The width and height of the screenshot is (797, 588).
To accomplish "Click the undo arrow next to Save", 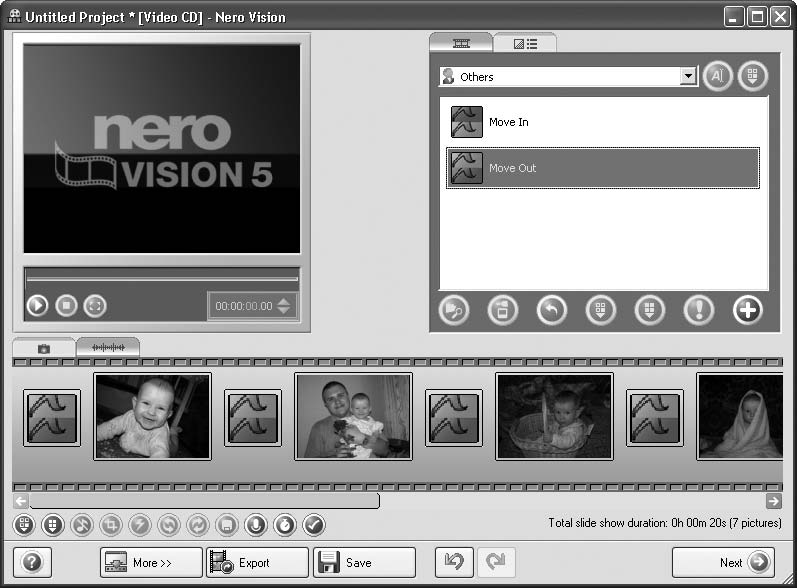I will (455, 562).
